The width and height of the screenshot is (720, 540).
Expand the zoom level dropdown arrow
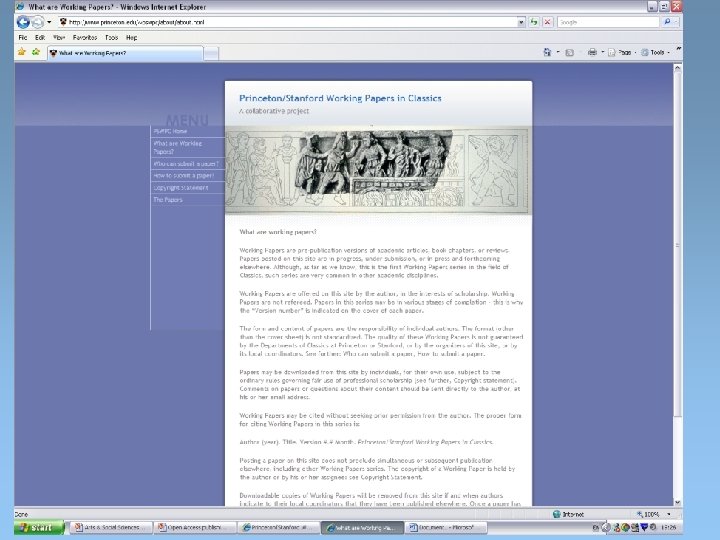click(669, 514)
